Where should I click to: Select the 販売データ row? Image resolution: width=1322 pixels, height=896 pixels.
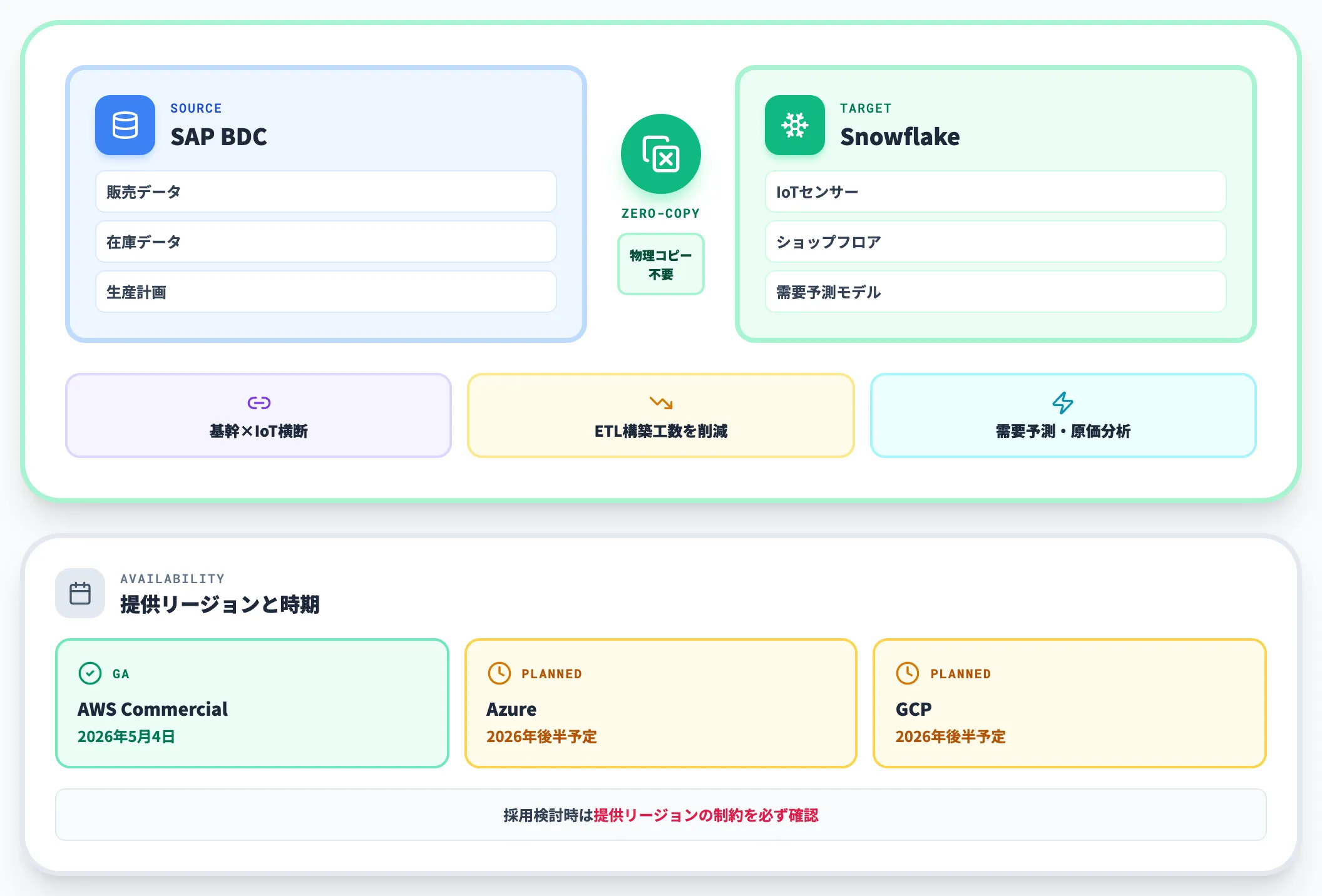(x=326, y=191)
